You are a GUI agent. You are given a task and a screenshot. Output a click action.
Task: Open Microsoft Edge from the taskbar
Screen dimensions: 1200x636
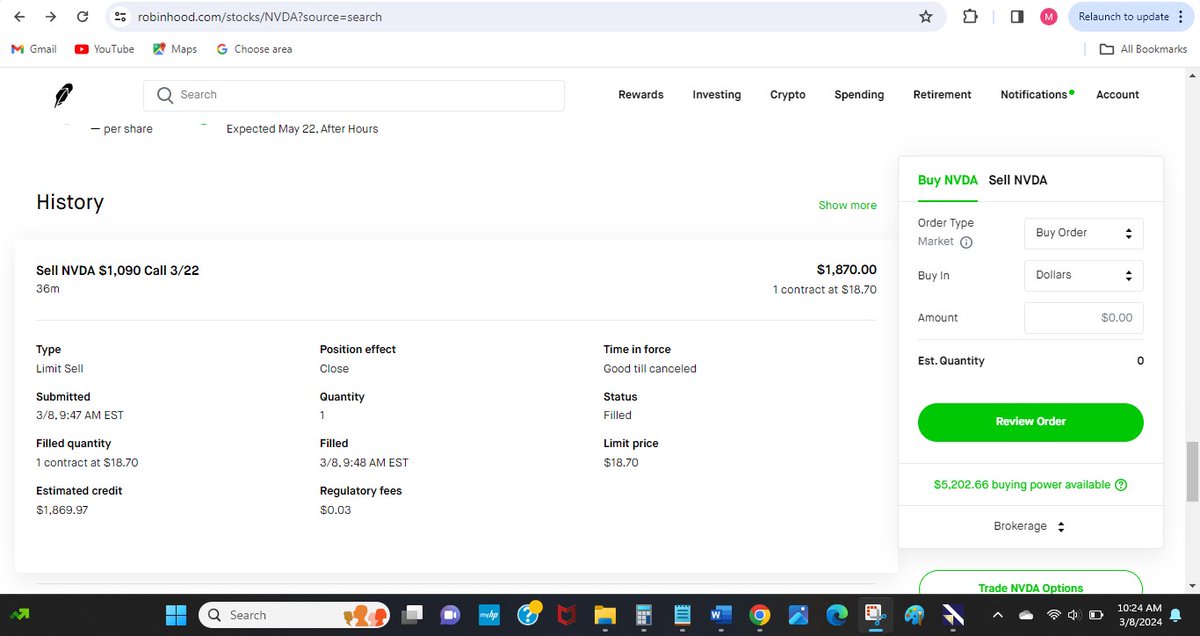837,615
